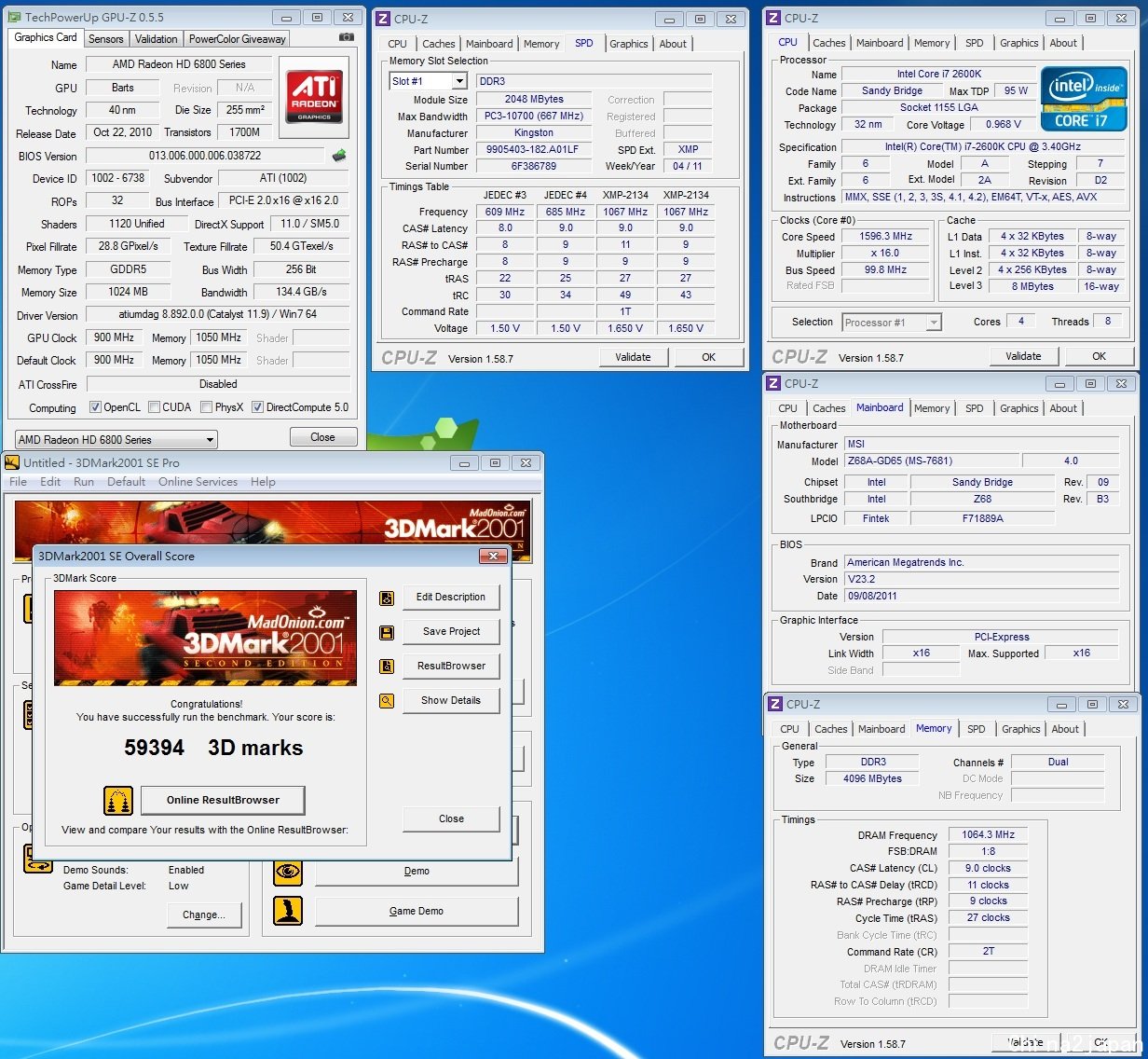Toggle the CUDA checkbox in GPU-Z
The height and width of the screenshot is (1059, 1148).
pyautogui.click(x=154, y=407)
